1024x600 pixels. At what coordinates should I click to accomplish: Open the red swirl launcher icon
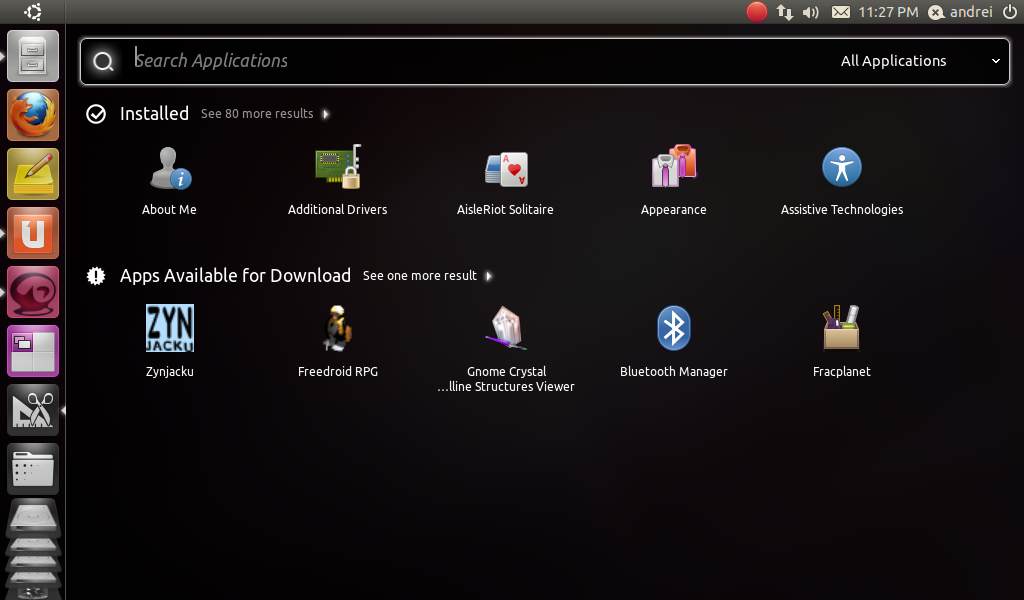coord(33,292)
